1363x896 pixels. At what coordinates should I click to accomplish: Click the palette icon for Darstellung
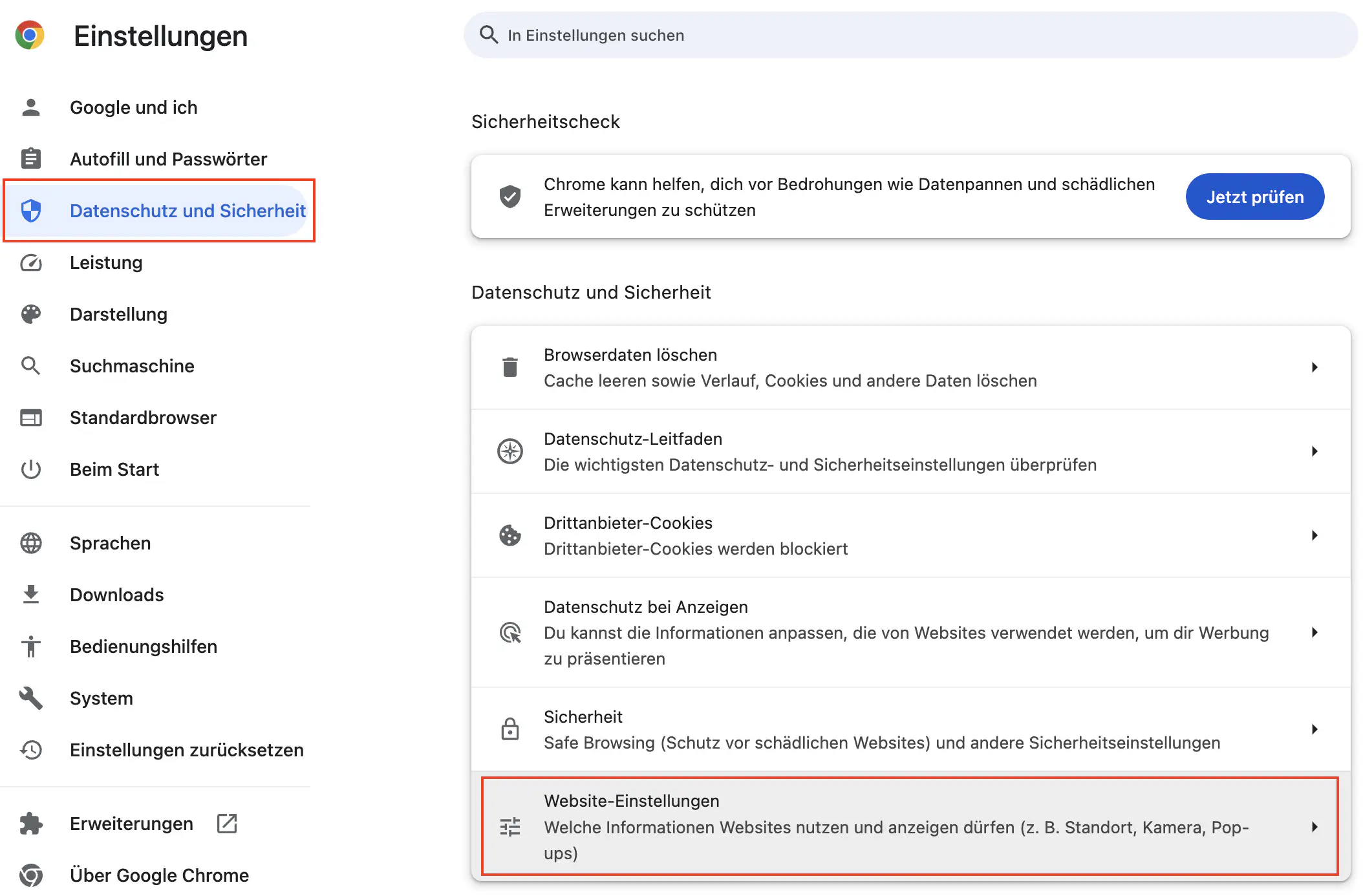(30, 314)
